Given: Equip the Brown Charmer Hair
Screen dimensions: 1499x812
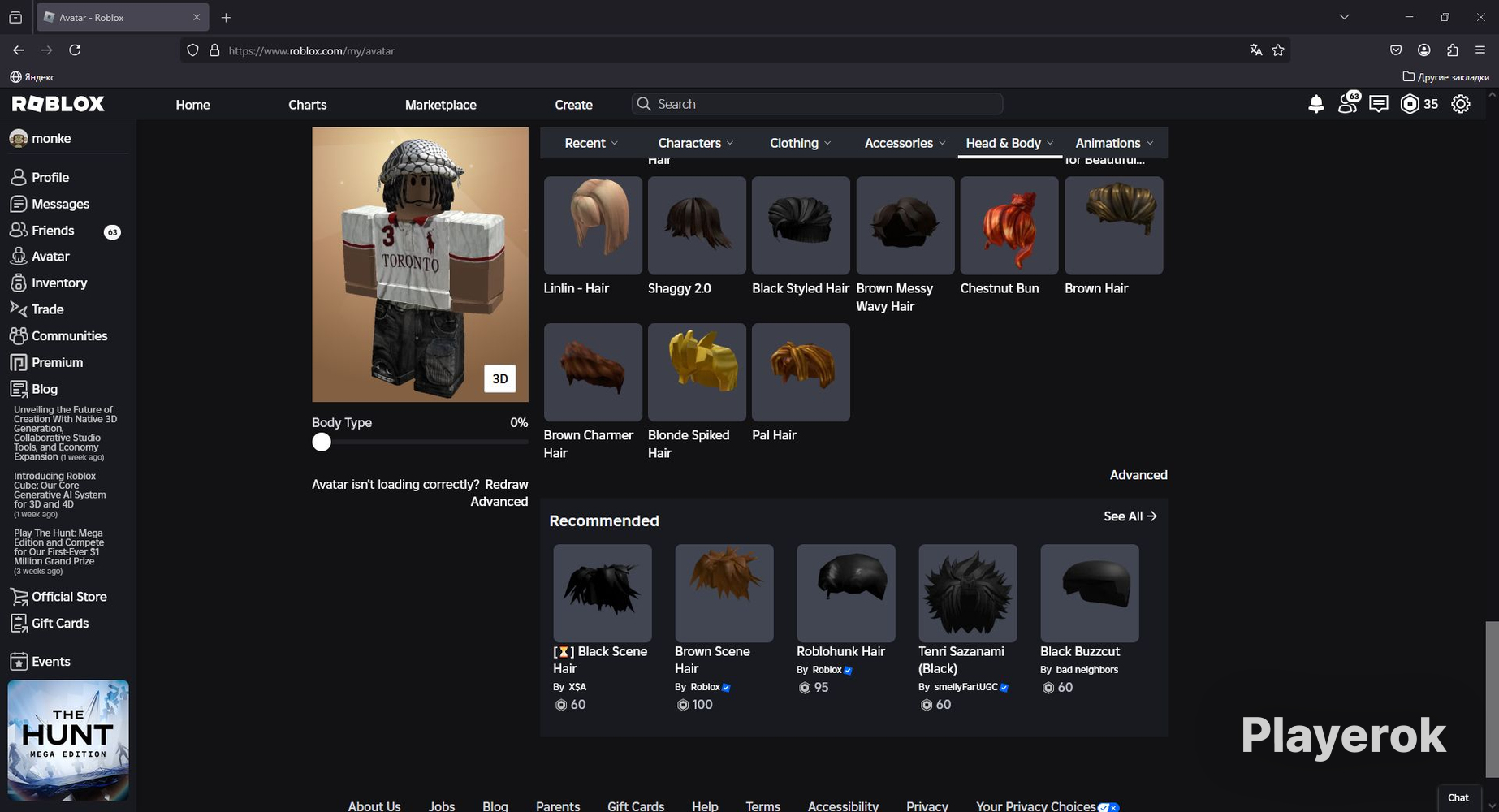Looking at the screenshot, I should (x=593, y=373).
